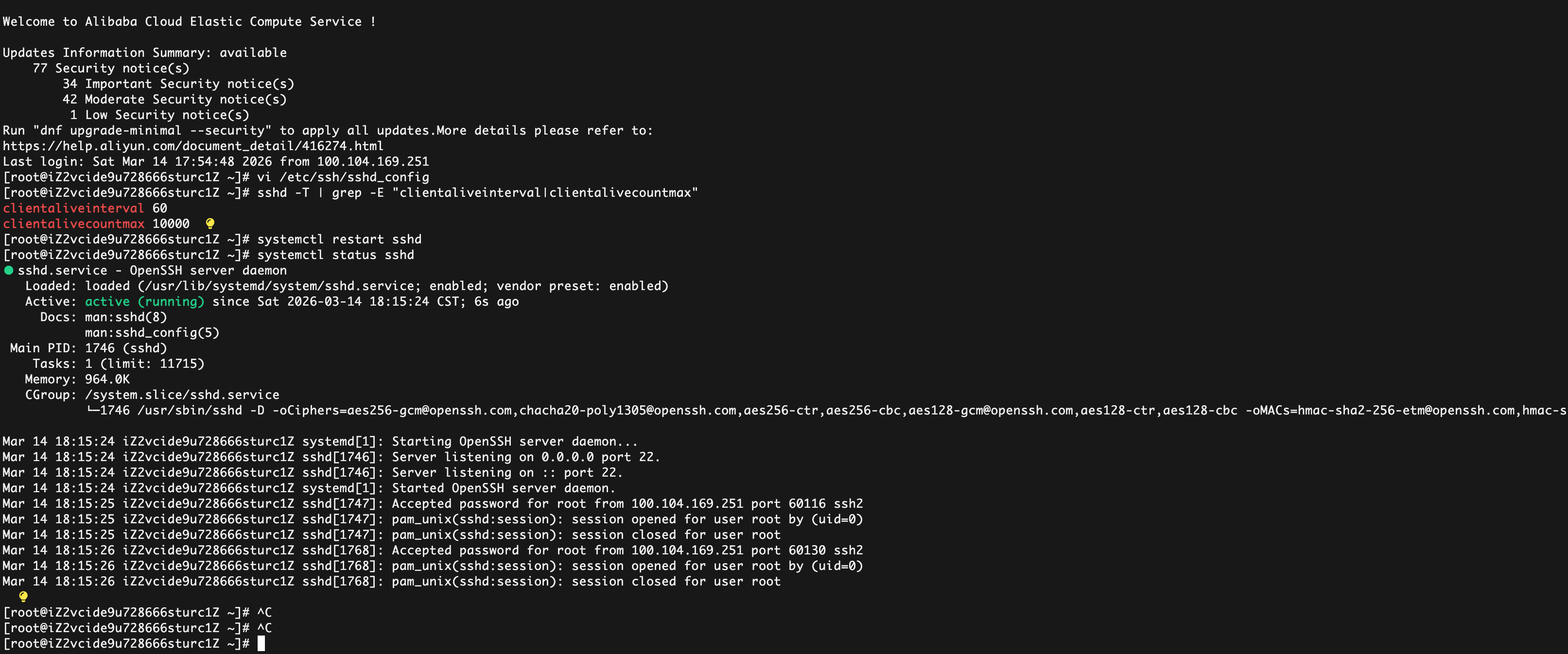Open the help.aliyun.com document_detail link
1568x654 pixels.
click(x=193, y=146)
